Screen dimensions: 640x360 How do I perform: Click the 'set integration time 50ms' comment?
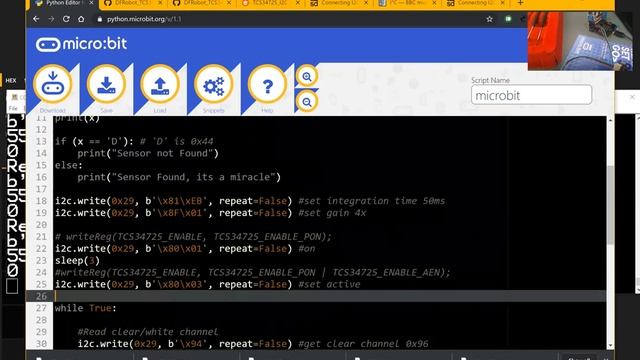point(371,201)
